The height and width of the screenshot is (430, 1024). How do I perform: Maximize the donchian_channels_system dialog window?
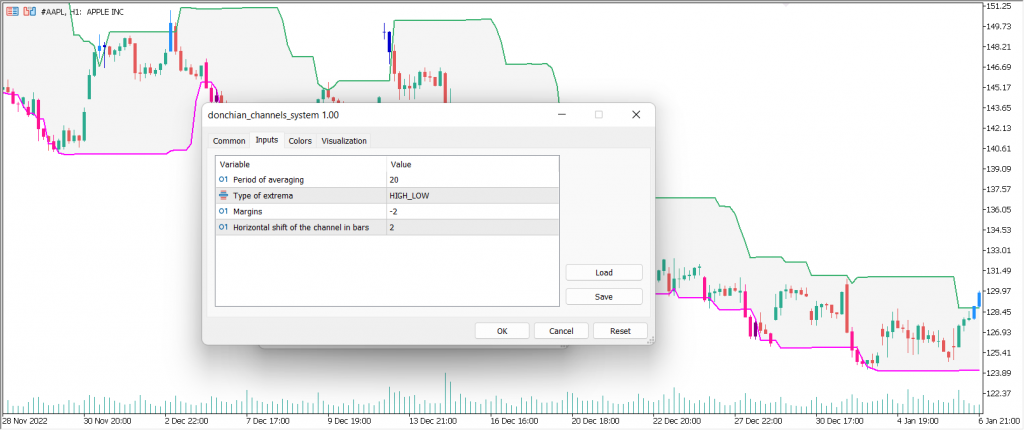click(x=598, y=115)
